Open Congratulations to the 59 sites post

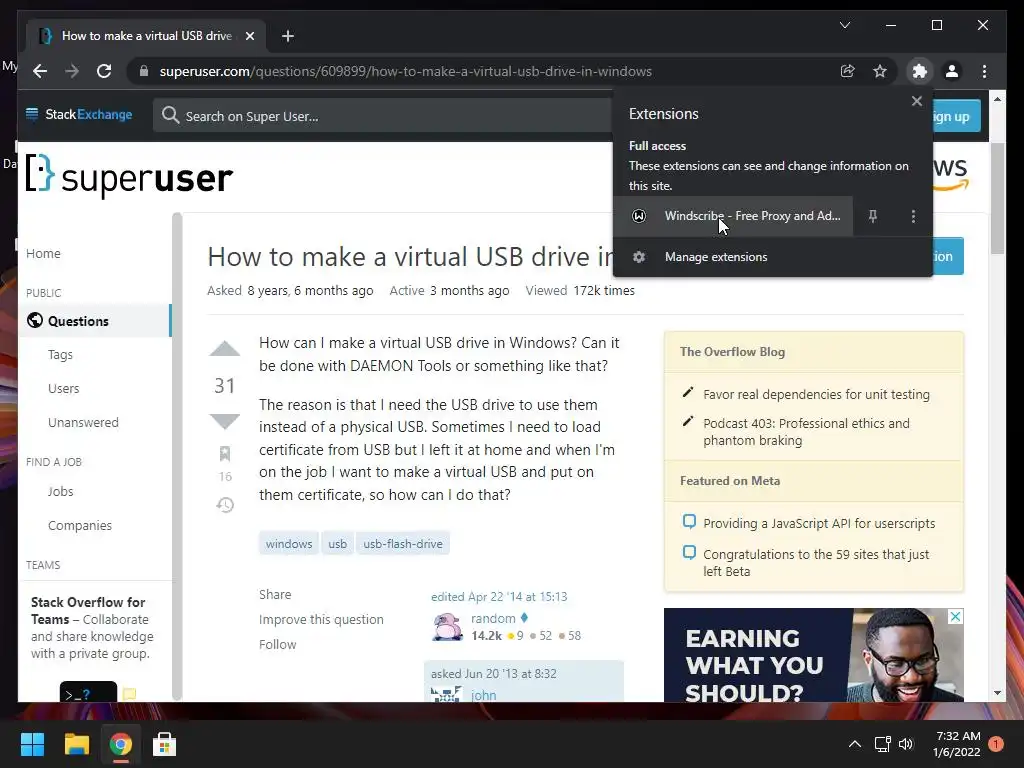(816, 562)
